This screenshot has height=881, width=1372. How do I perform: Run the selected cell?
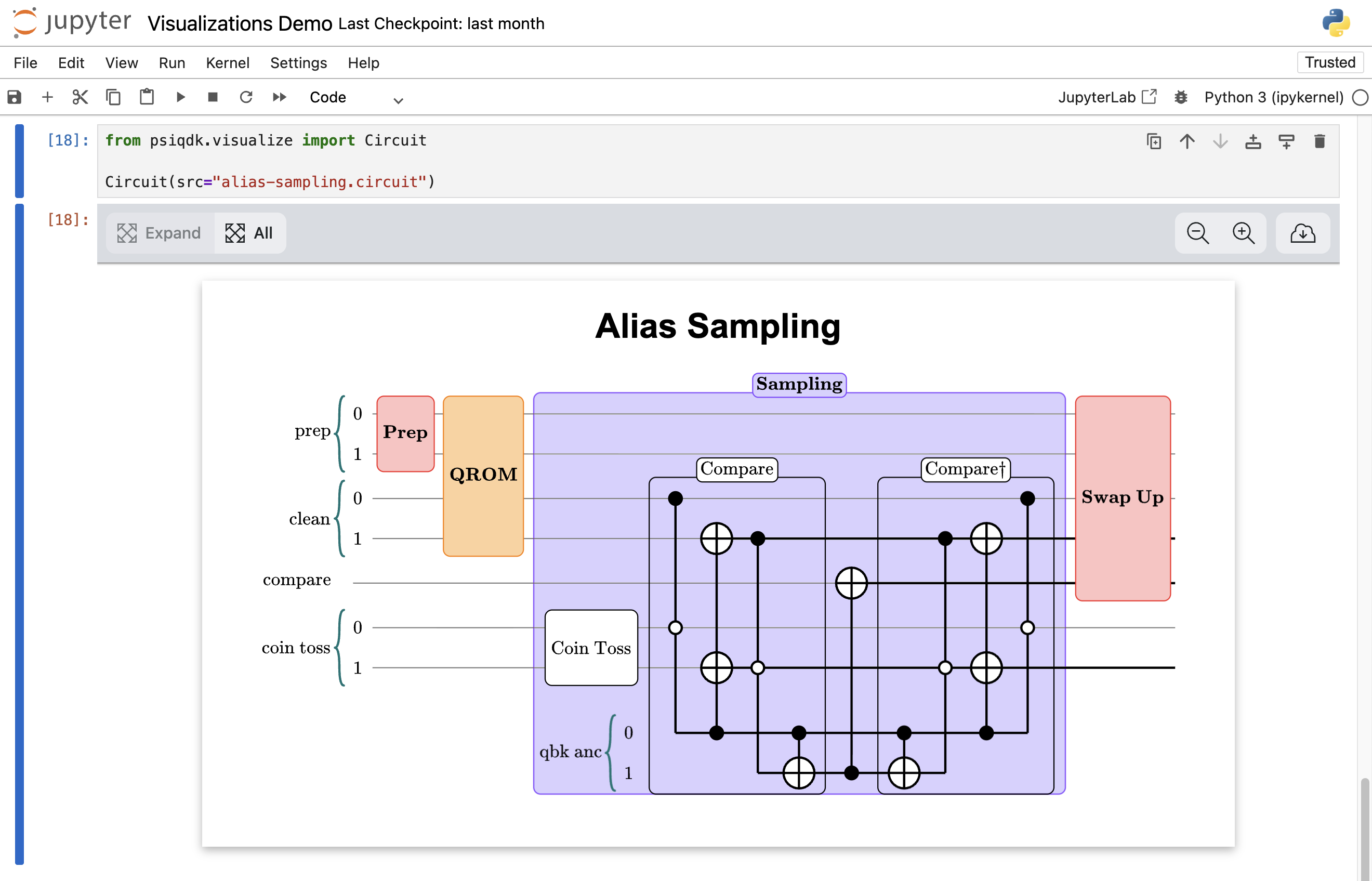click(180, 97)
